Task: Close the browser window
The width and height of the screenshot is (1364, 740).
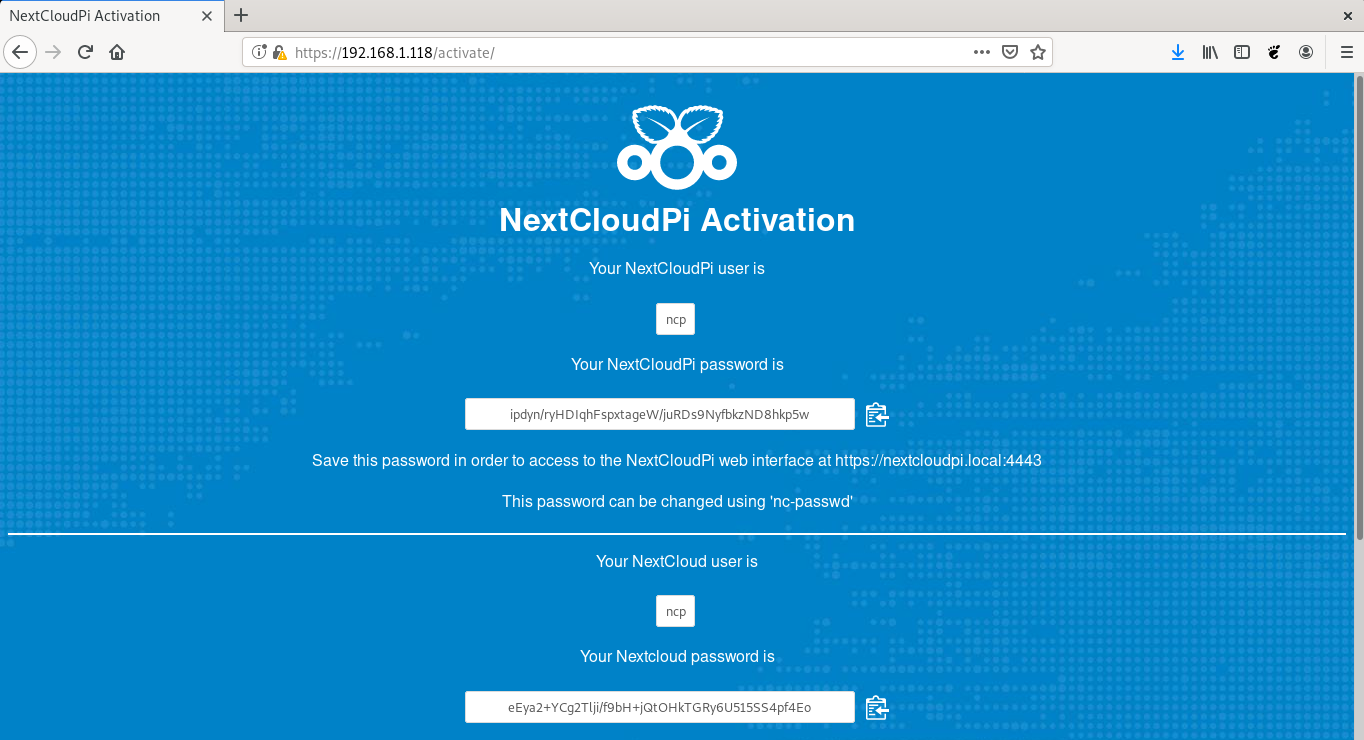Action: [x=1348, y=15]
